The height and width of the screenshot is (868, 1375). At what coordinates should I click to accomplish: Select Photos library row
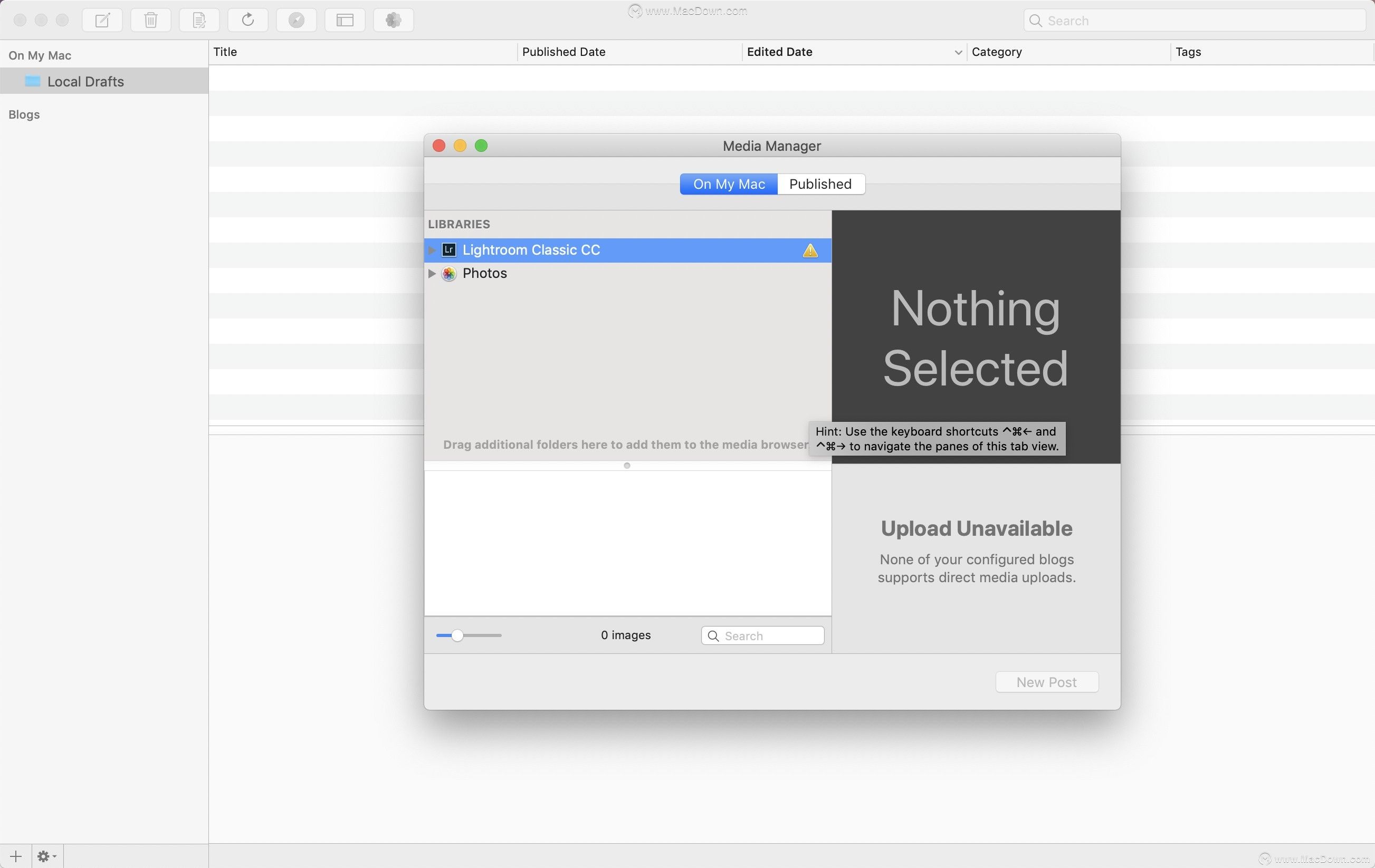627,273
